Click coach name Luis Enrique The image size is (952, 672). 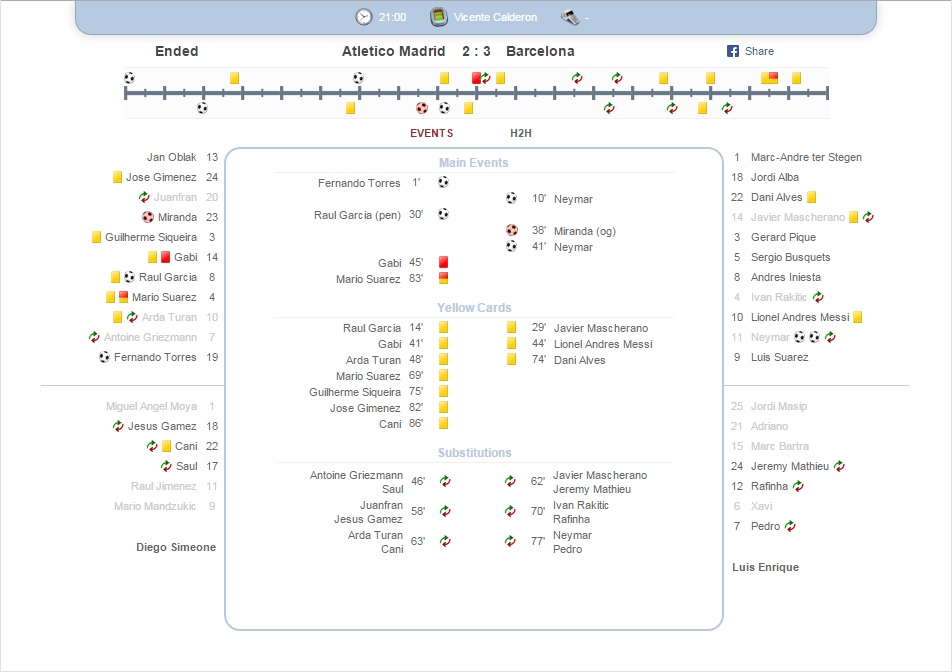(766, 567)
